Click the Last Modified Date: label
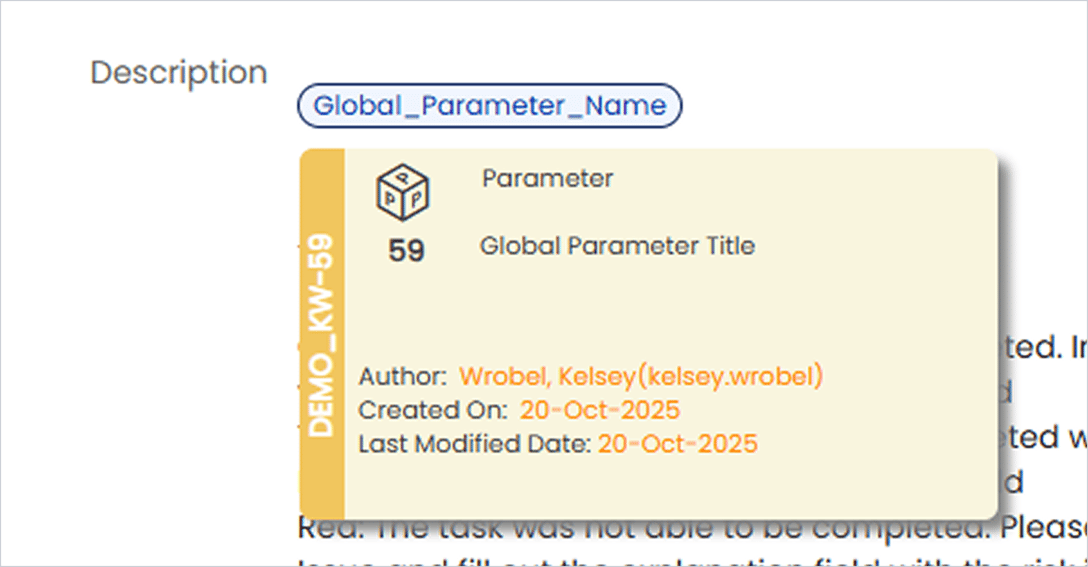The height and width of the screenshot is (567, 1088). [x=475, y=443]
